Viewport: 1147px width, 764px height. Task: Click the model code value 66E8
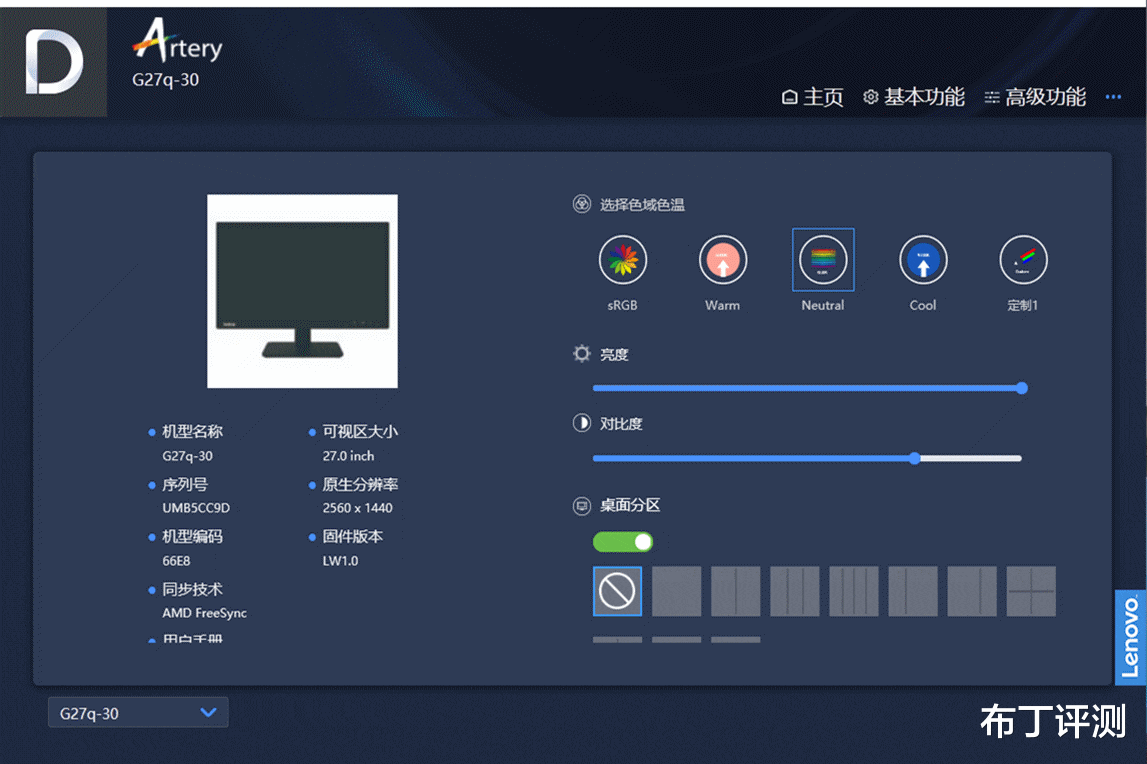pyautogui.click(x=176, y=561)
